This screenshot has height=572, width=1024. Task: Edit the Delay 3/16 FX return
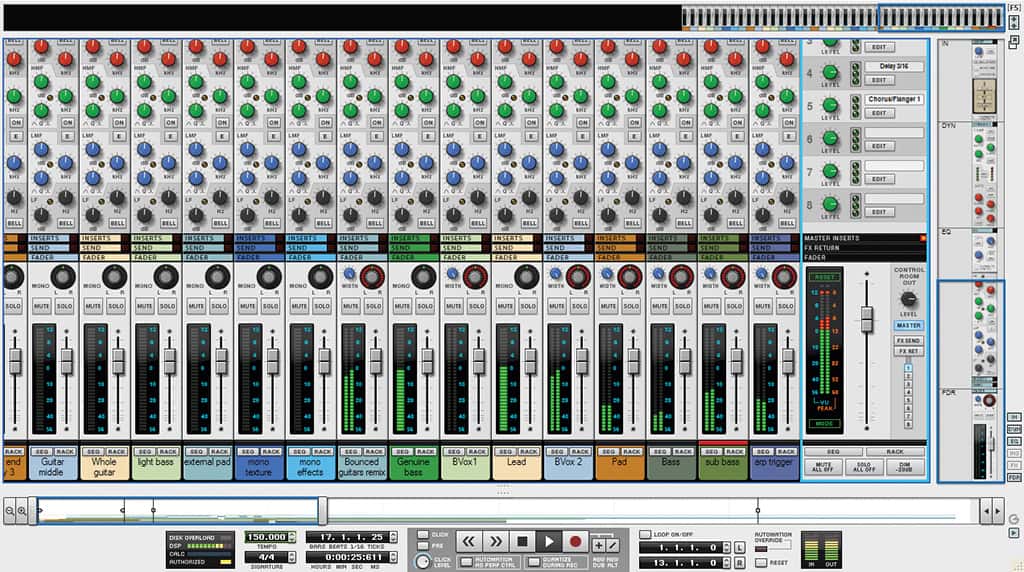click(x=879, y=80)
